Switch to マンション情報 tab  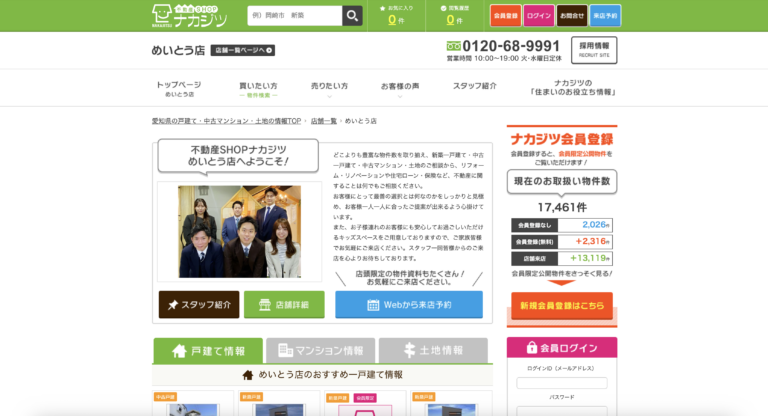(x=321, y=351)
